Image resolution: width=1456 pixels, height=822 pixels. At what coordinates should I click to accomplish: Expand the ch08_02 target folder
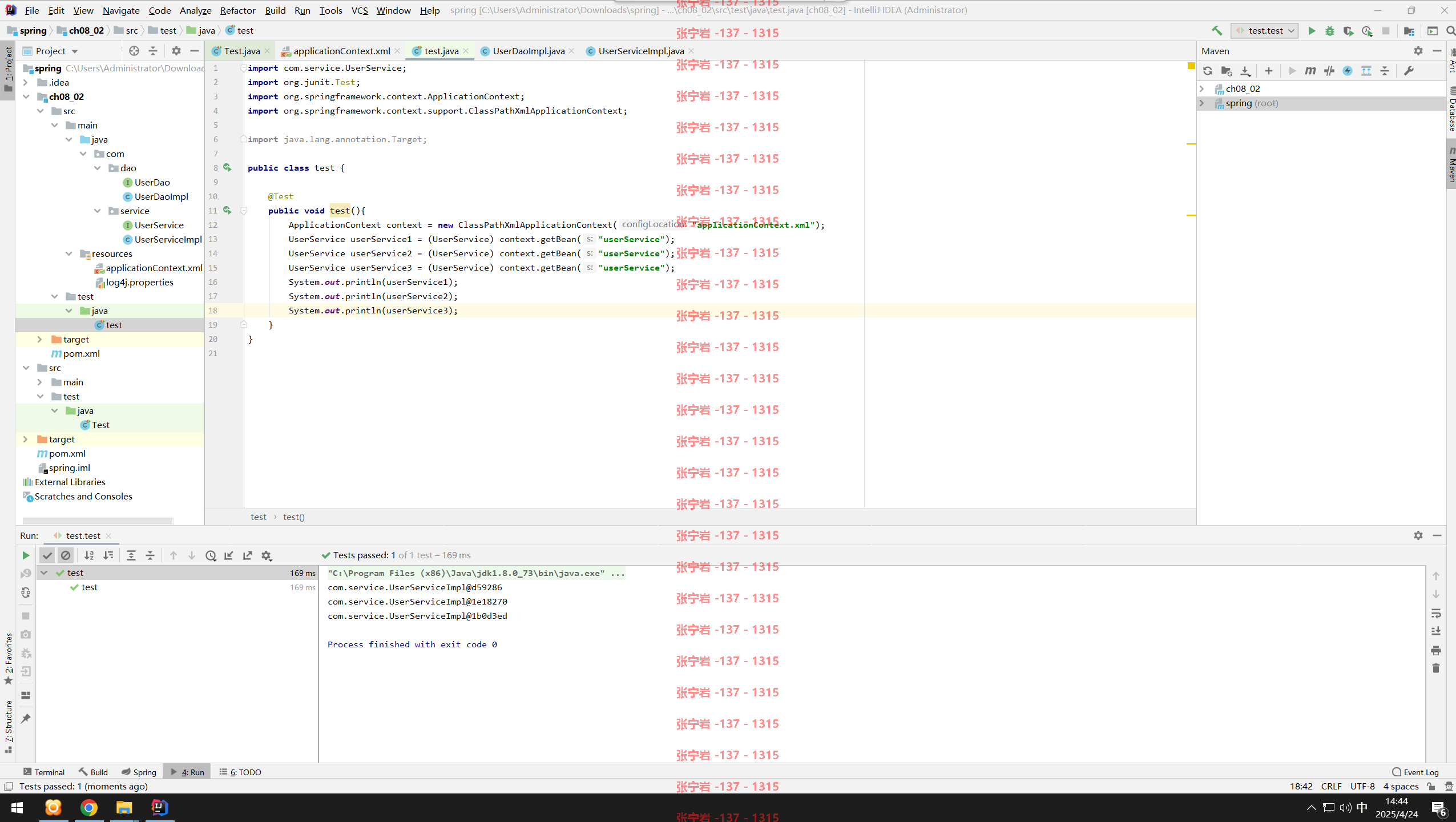pos(39,339)
